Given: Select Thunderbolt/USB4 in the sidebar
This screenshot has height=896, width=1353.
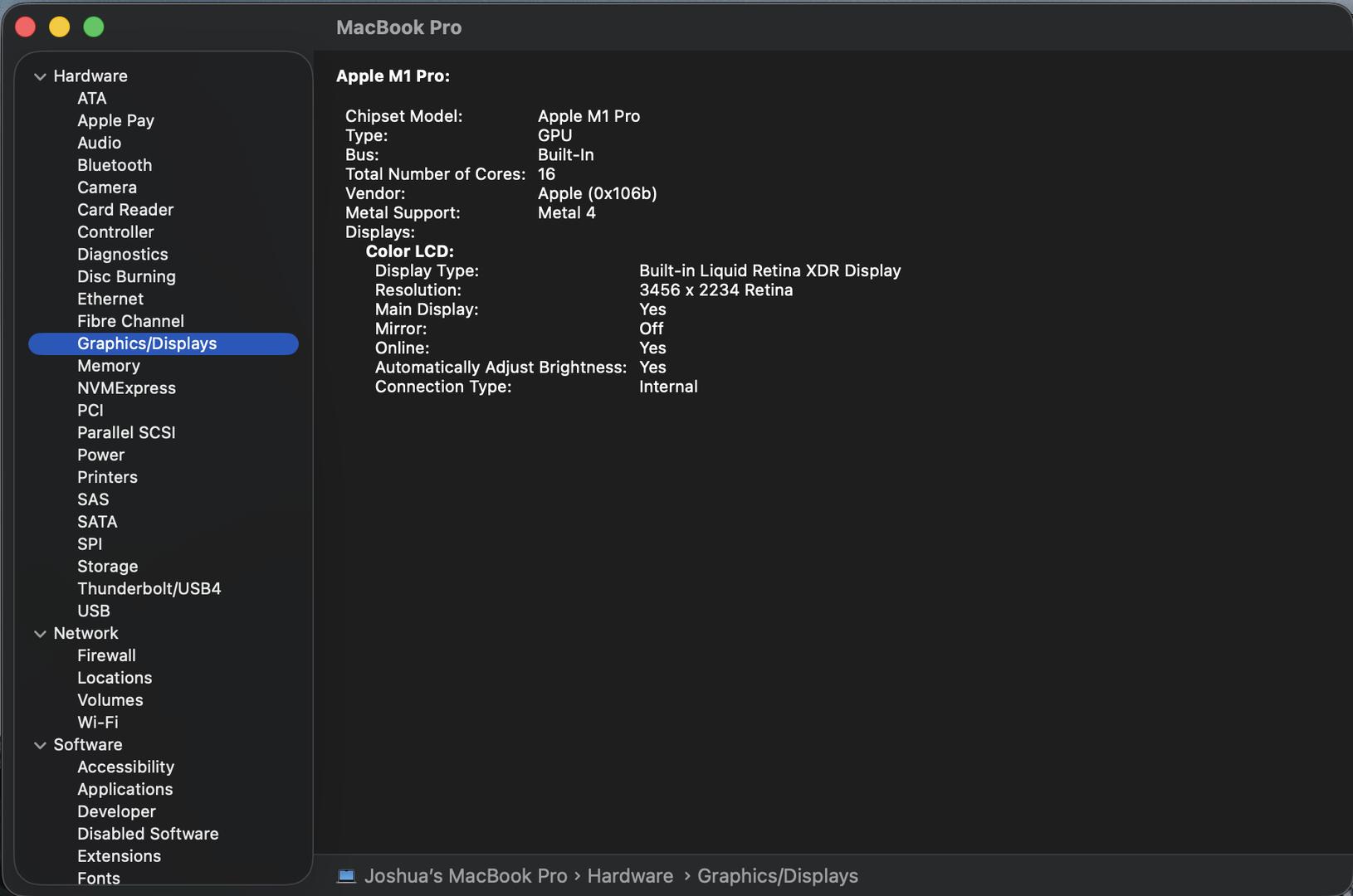Looking at the screenshot, I should (x=149, y=589).
